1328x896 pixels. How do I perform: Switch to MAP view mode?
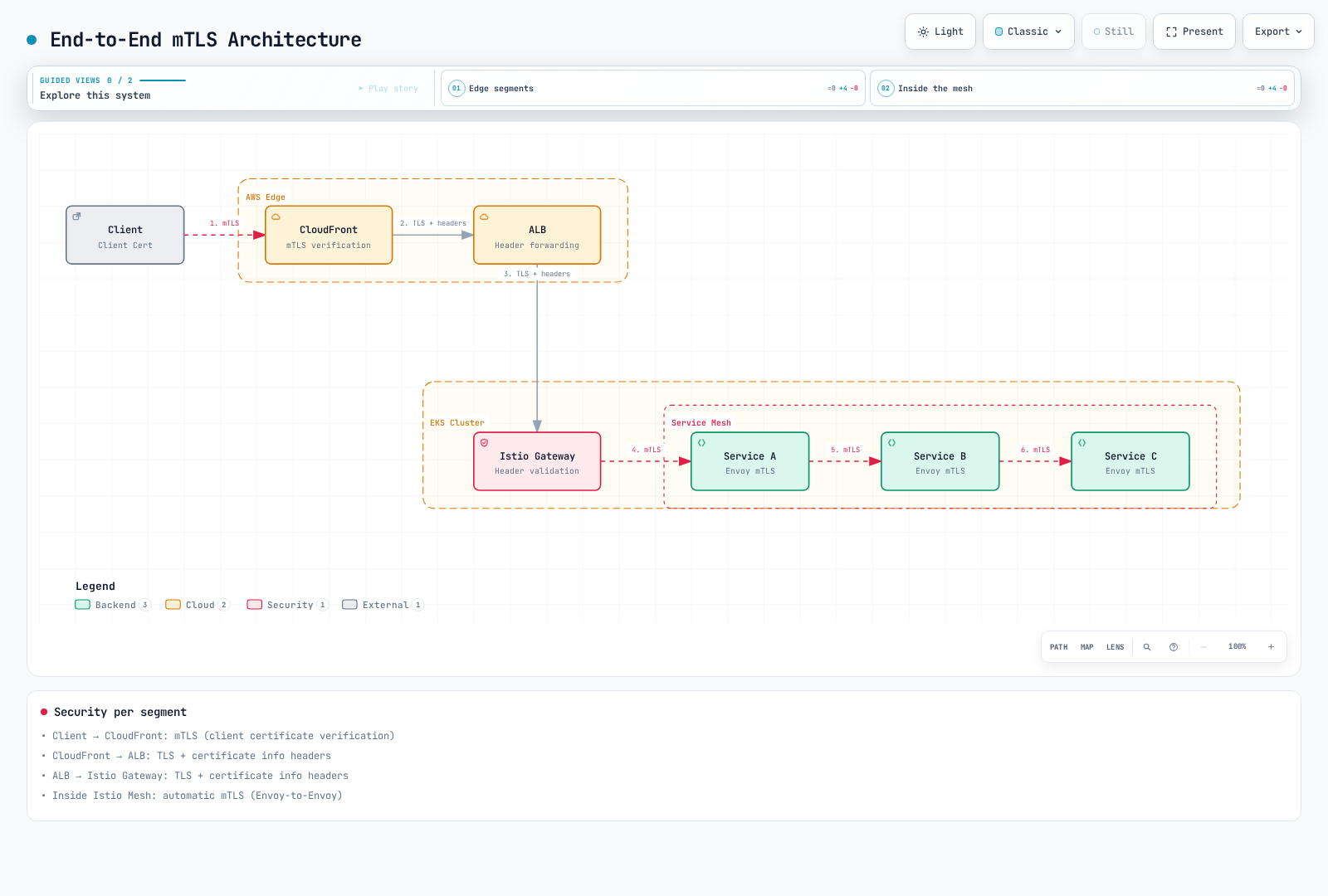pos(1087,647)
